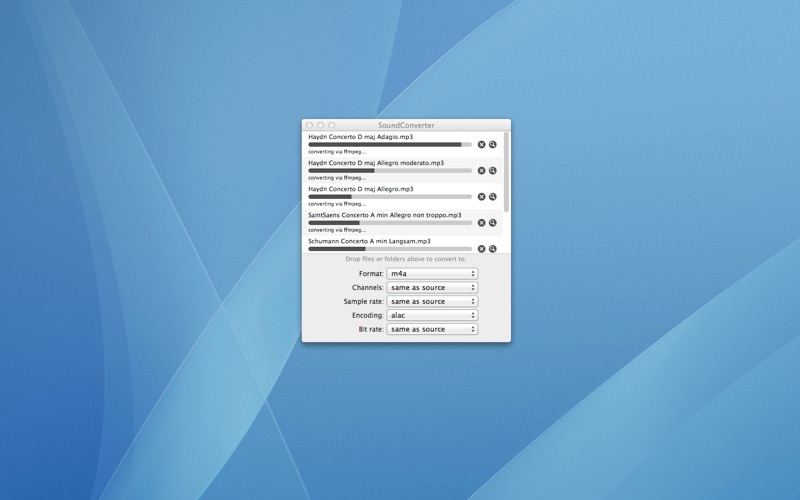This screenshot has height=500, width=800.
Task: Expand the Bit rate dropdown
Action: tap(432, 329)
